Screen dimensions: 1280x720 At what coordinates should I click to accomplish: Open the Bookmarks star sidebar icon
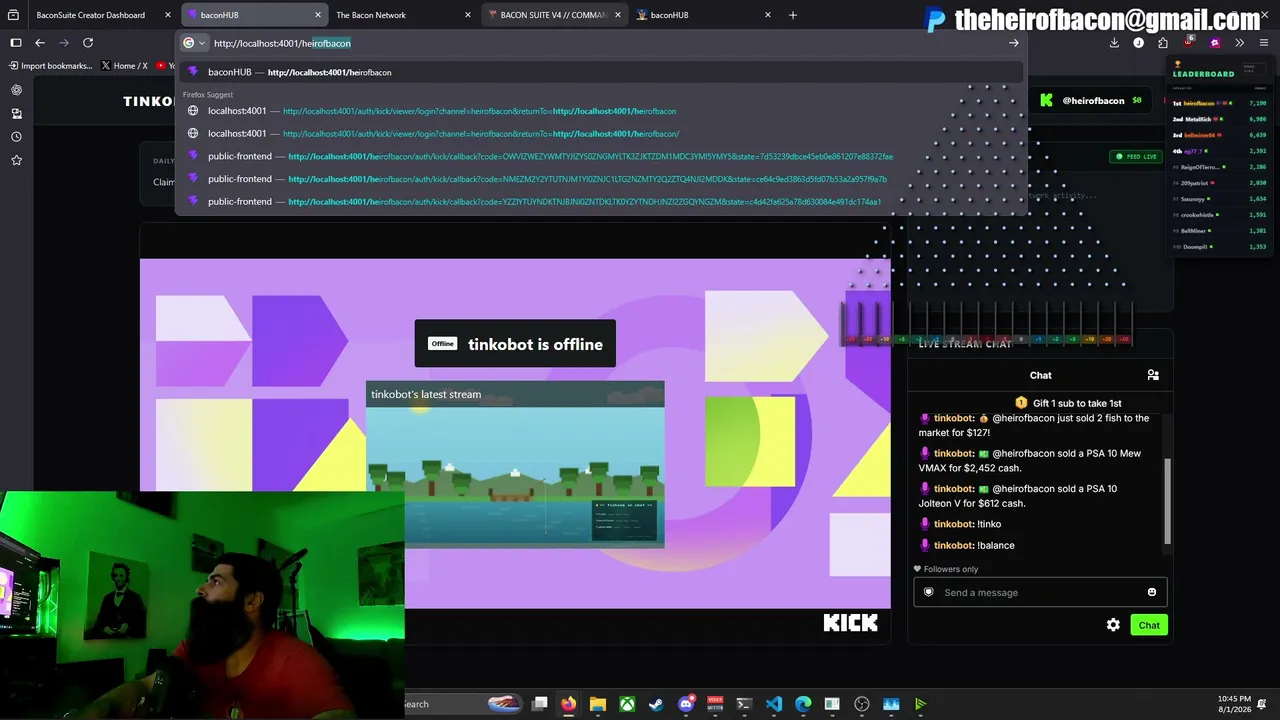pyautogui.click(x=16, y=160)
